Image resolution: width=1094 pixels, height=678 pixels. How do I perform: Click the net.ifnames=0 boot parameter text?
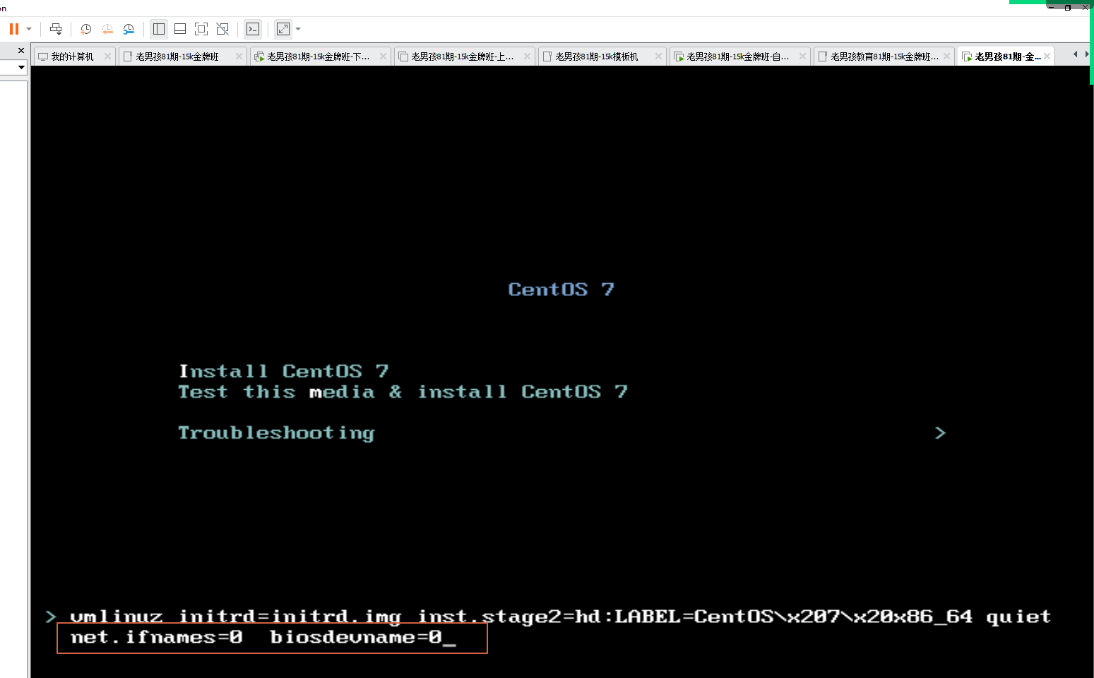coord(156,637)
